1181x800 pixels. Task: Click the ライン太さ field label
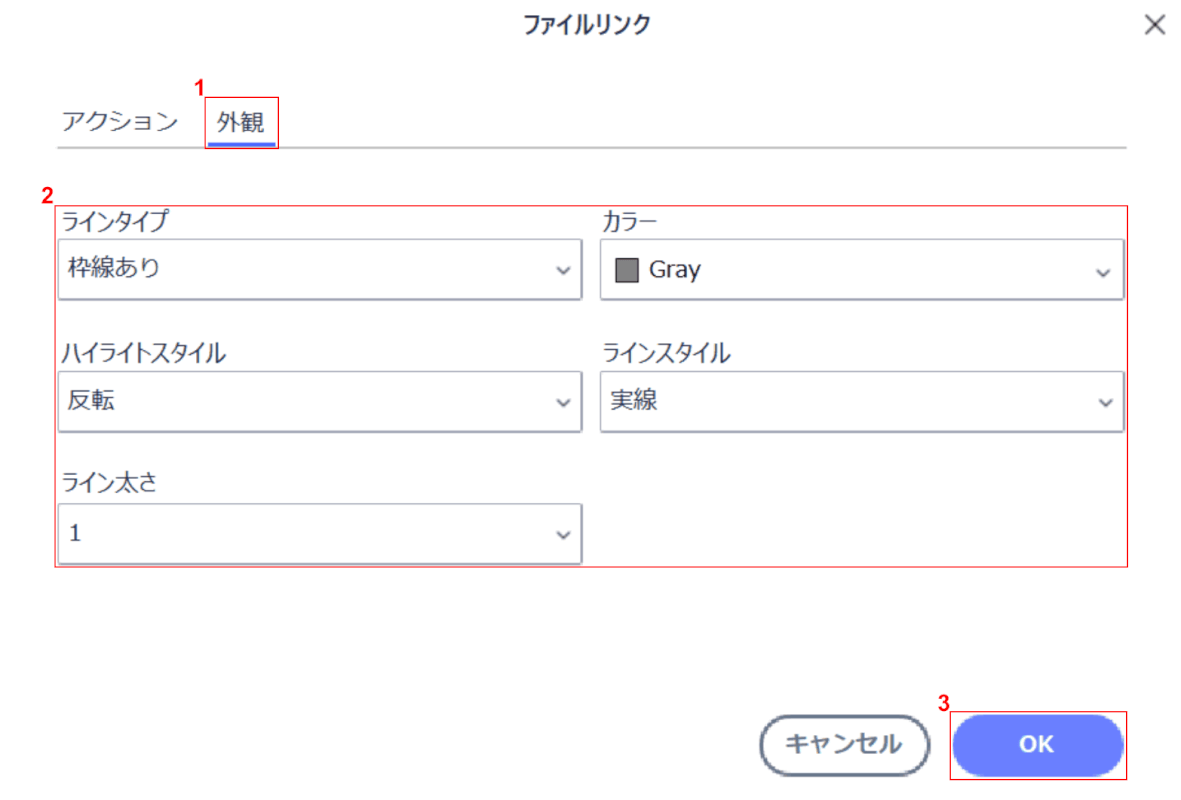[109, 484]
